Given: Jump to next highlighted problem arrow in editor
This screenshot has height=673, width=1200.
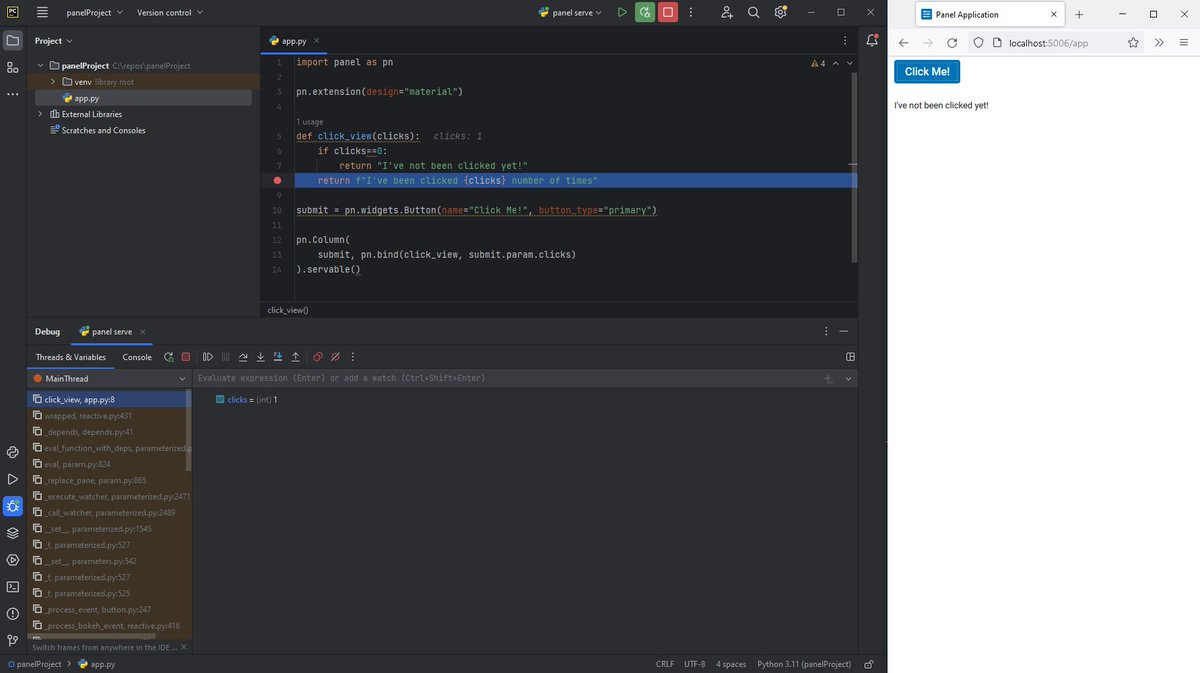Looking at the screenshot, I should coord(850,63).
